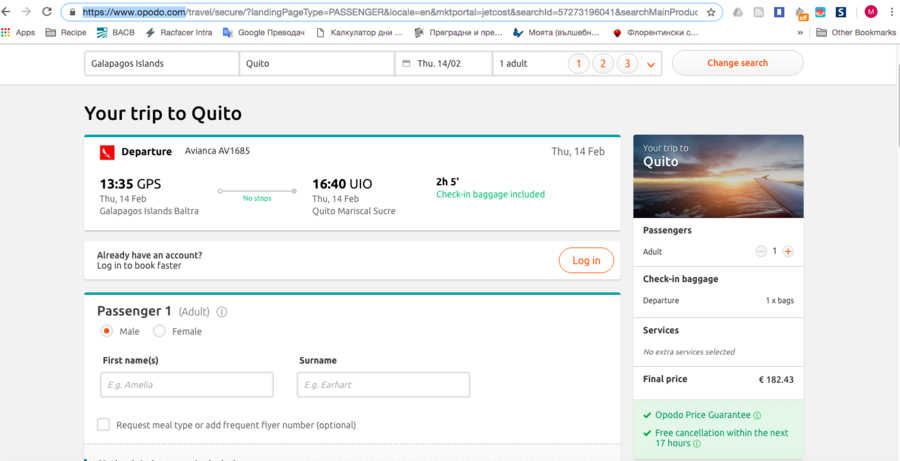The width and height of the screenshot is (900, 461).
Task: Click the extension icon with the orange off badge
Action: pos(802,13)
